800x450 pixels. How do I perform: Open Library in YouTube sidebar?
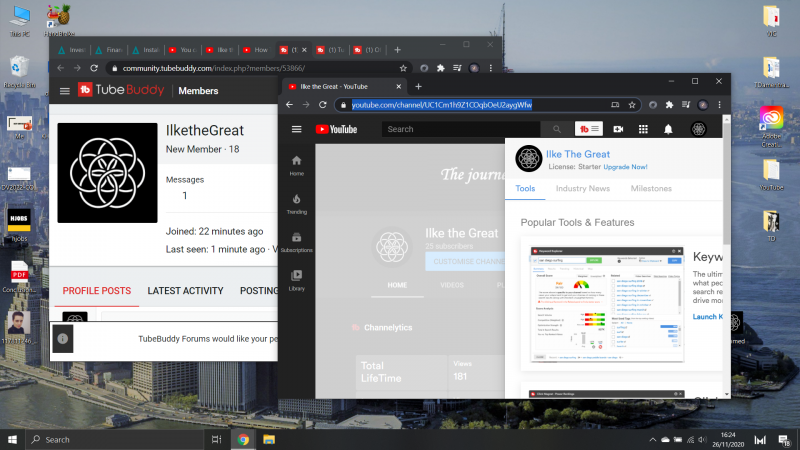[x=296, y=279]
